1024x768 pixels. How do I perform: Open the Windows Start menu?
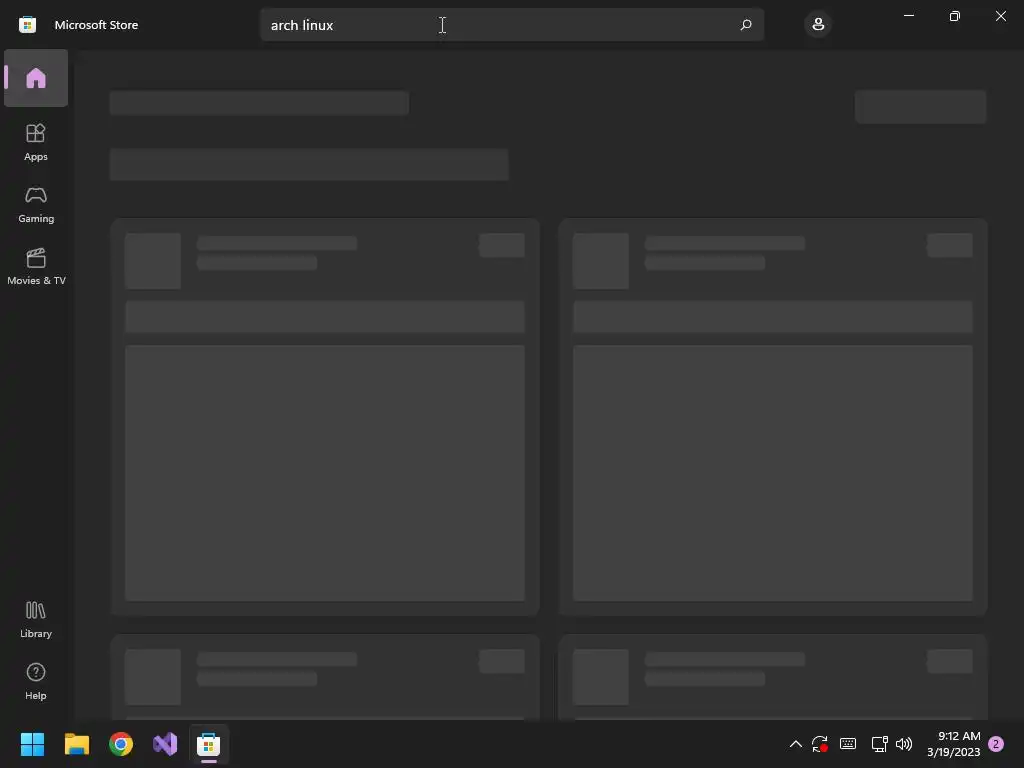[32, 744]
